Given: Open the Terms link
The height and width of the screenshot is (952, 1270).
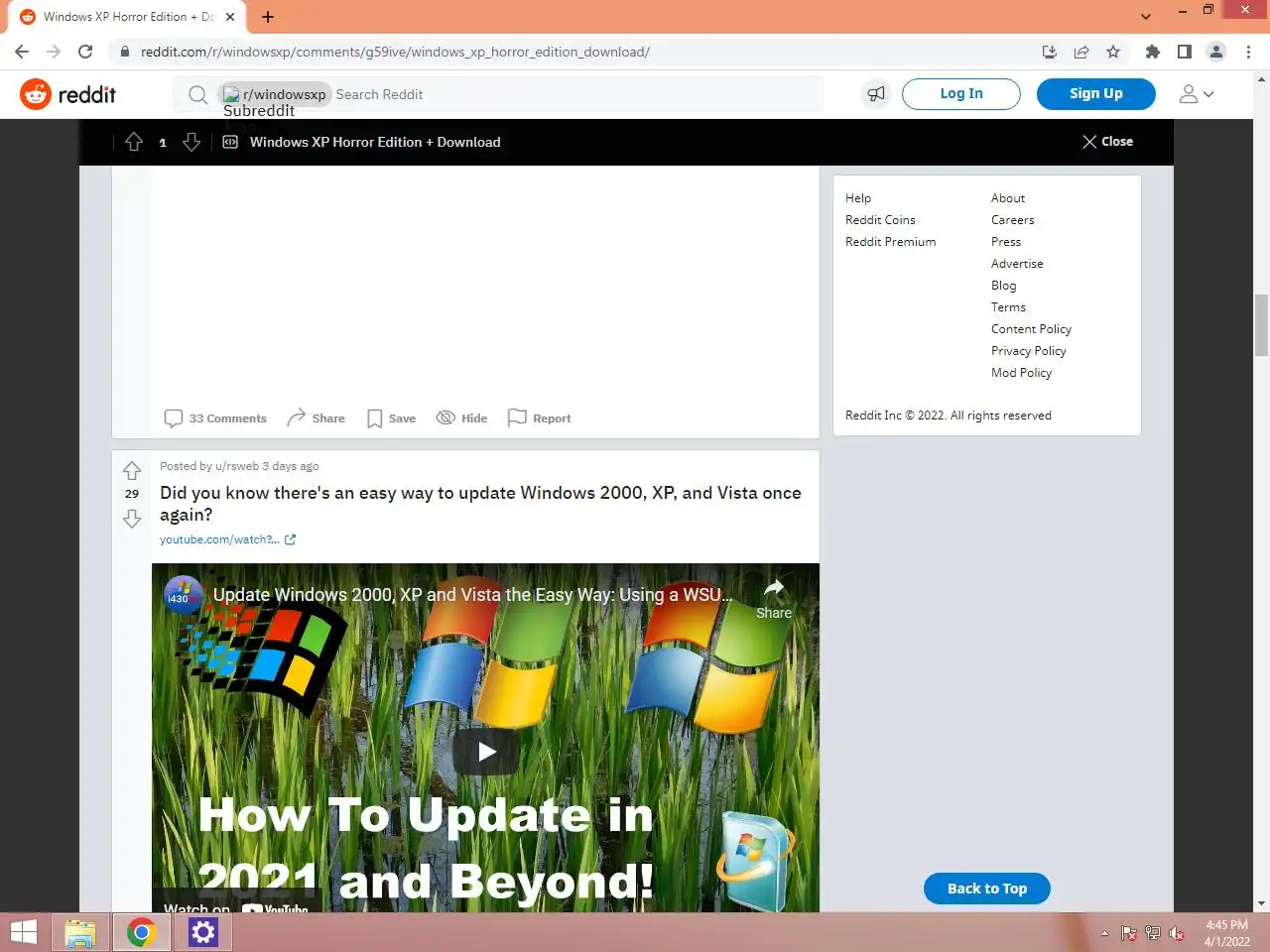Looking at the screenshot, I should click(x=1008, y=307).
